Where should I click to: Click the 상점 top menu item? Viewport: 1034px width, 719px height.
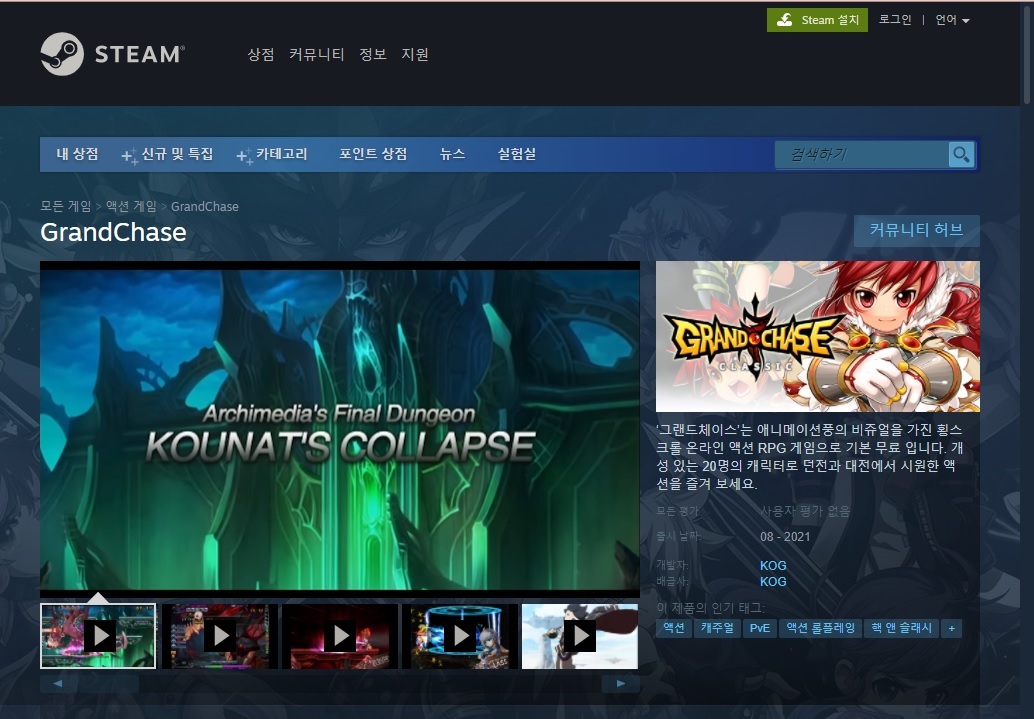(x=260, y=55)
